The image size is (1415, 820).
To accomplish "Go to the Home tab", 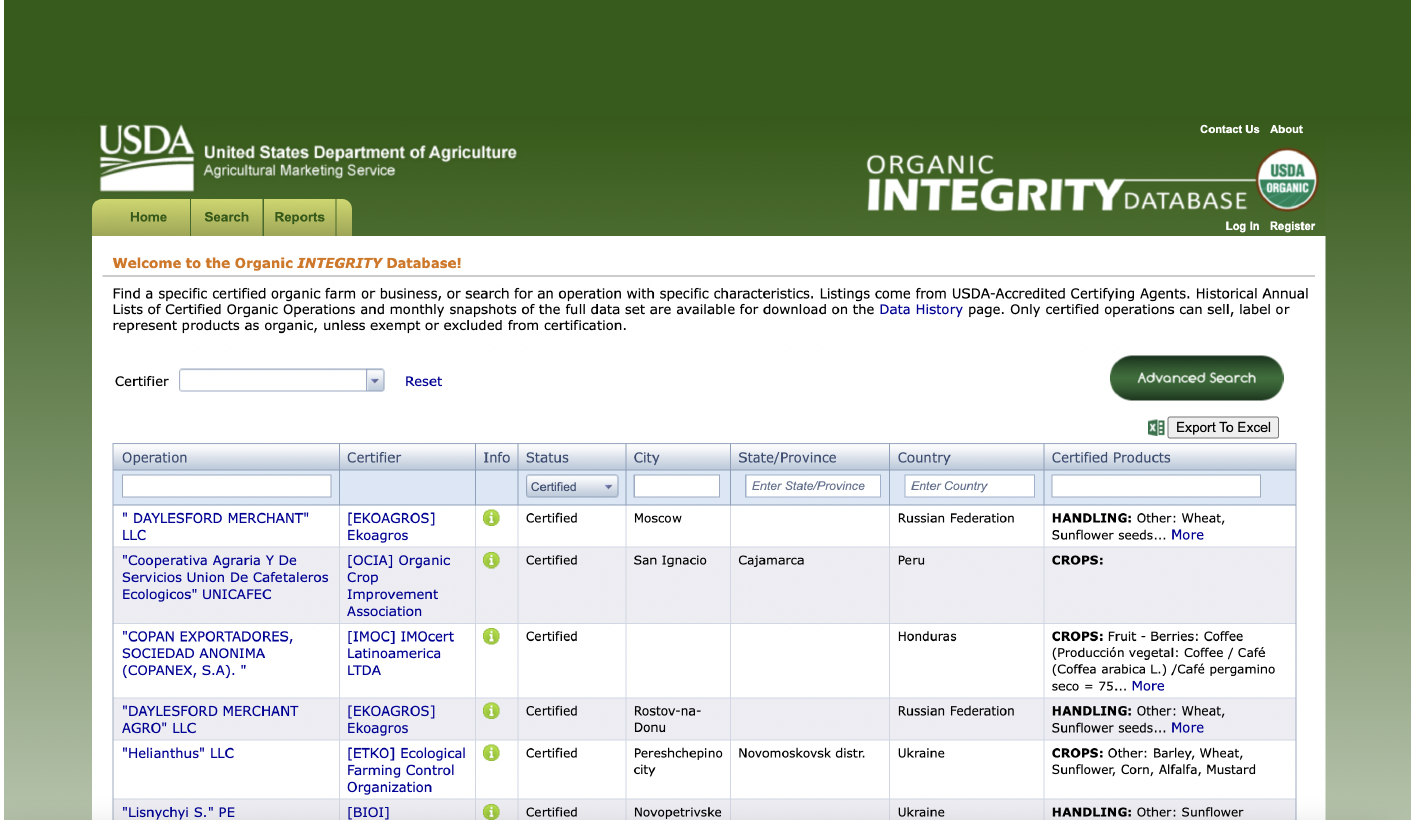I will [x=148, y=217].
